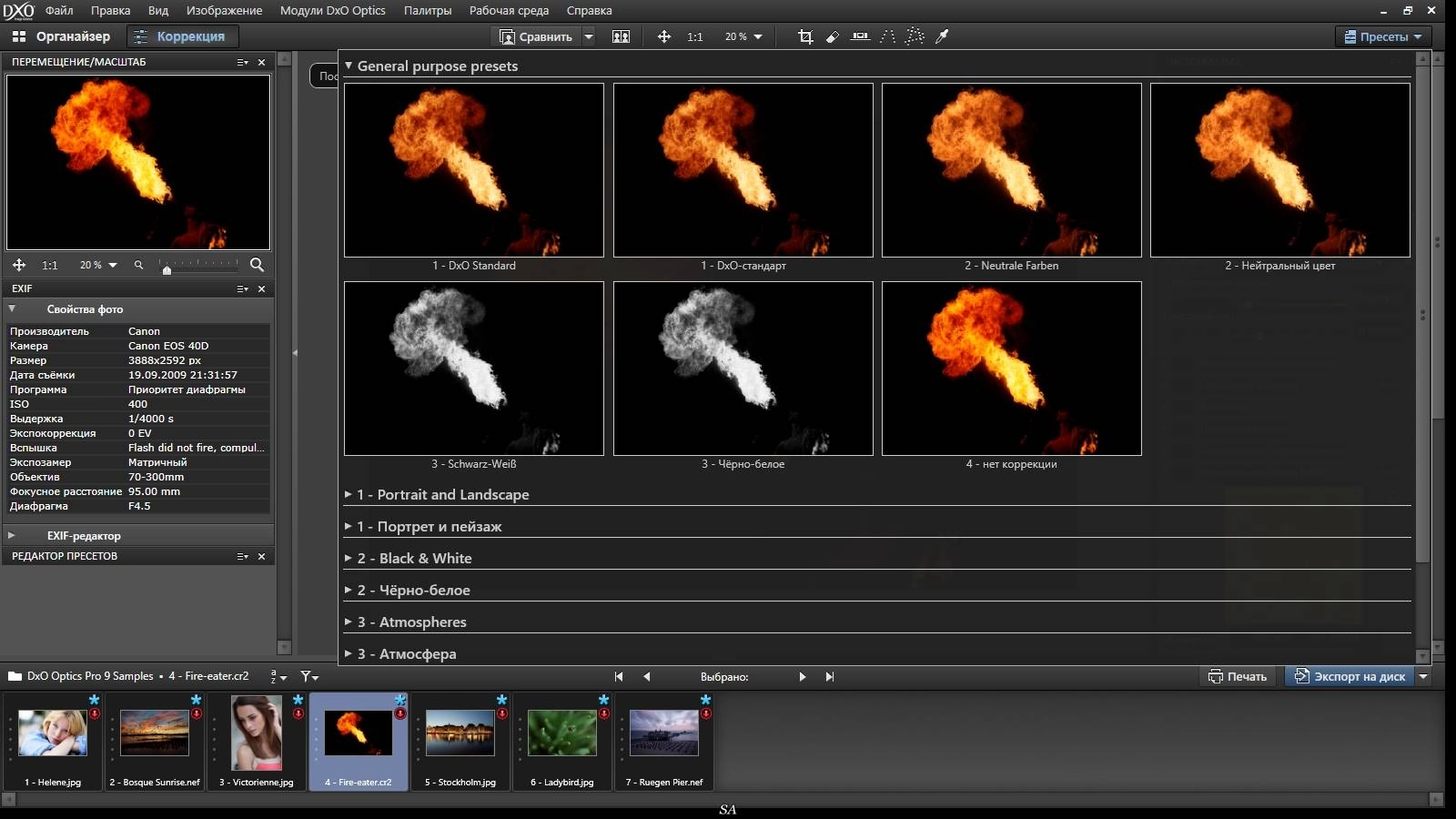Open the Файл menu

[x=59, y=10]
